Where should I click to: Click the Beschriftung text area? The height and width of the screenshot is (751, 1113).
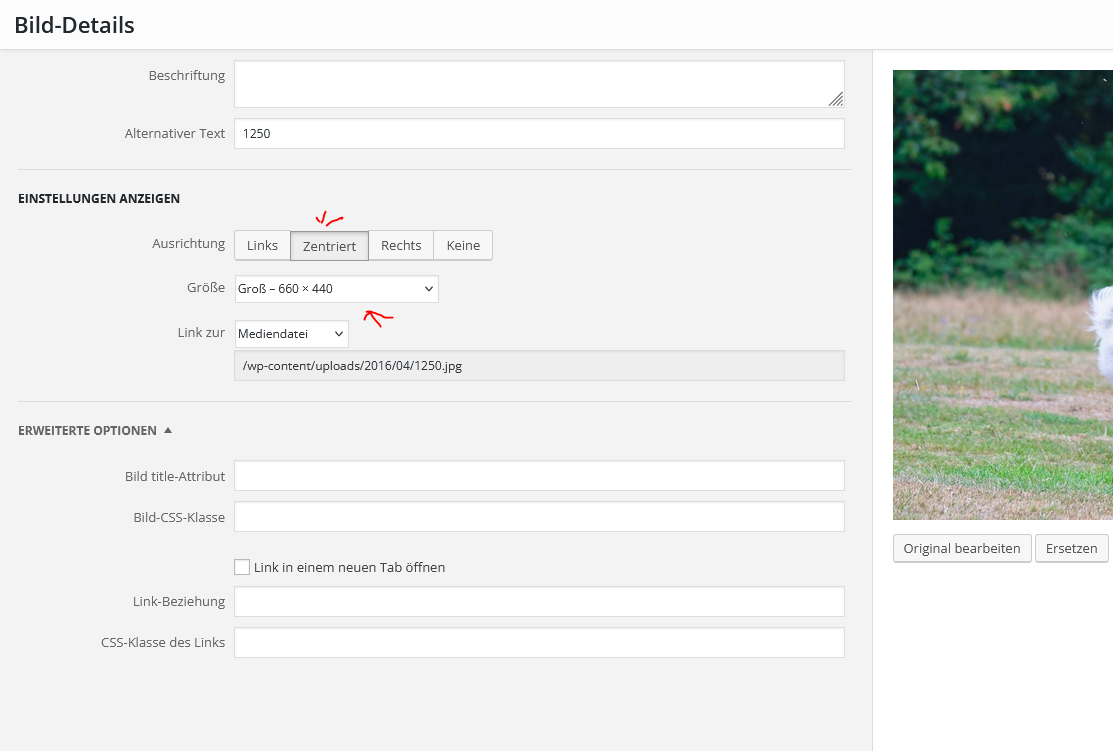coord(539,84)
